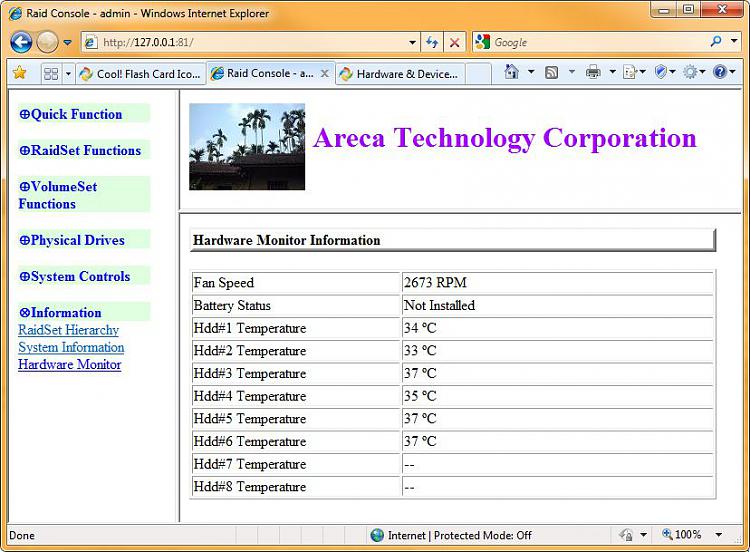750x552 pixels.
Task: Open the Safety shield menu
Action: pos(665,72)
